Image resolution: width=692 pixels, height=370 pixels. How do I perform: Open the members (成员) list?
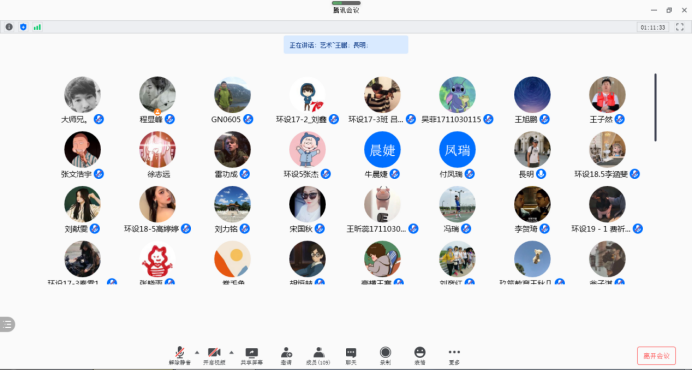[318, 356]
